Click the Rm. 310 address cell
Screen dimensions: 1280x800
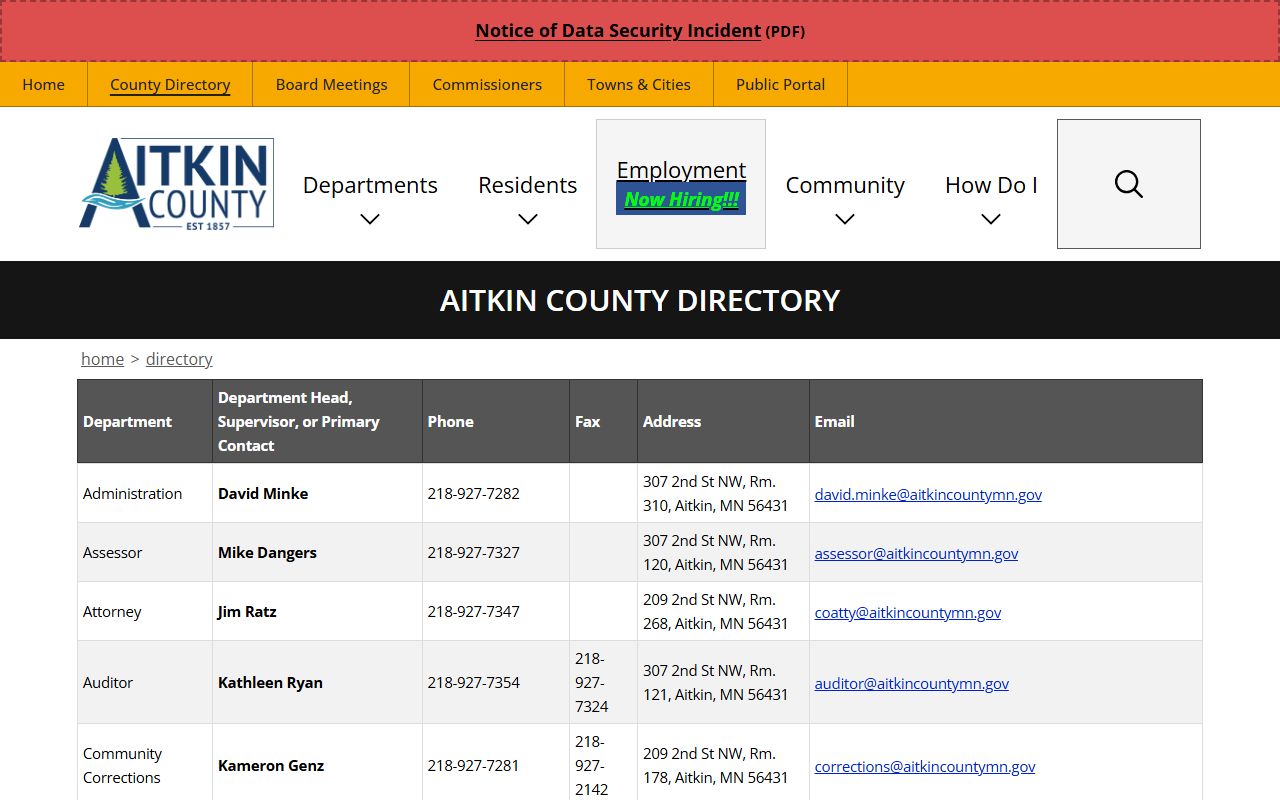pos(723,493)
